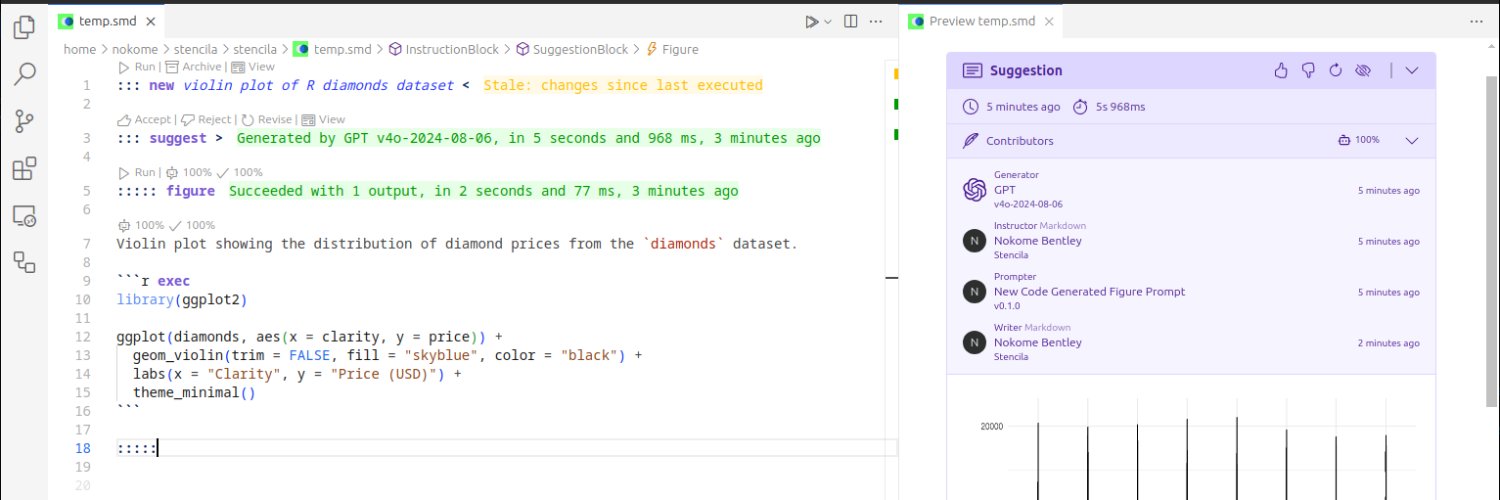Open the Remote Explorer view

coord(24,215)
